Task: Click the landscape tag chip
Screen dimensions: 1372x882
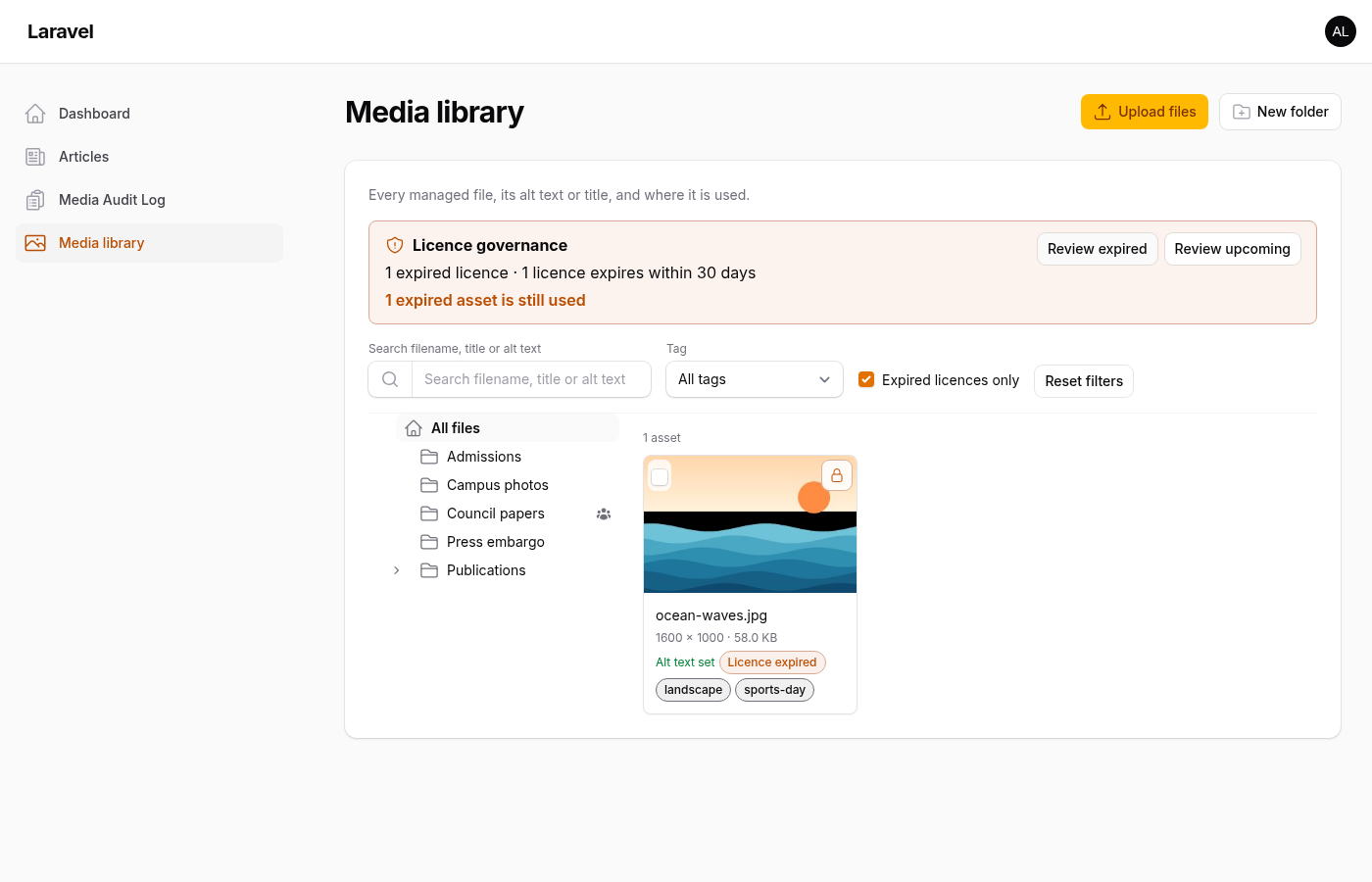Action: point(693,690)
